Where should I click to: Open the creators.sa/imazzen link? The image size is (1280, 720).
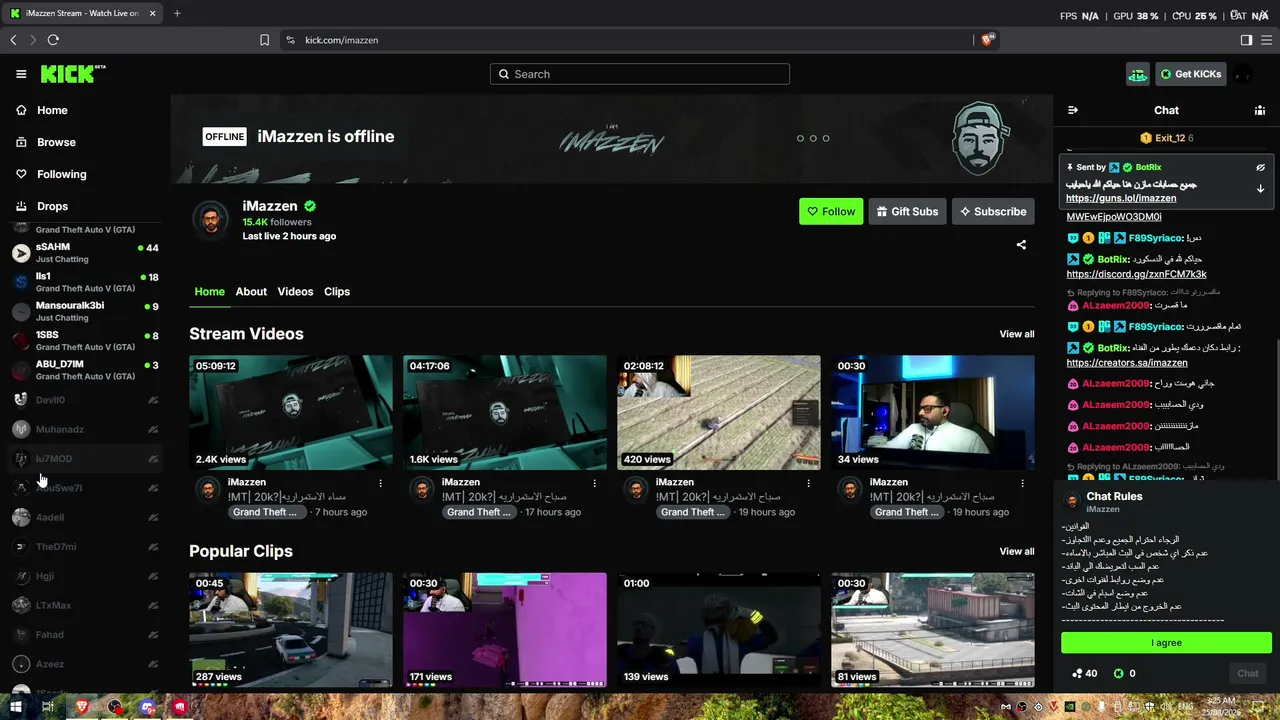(1127, 363)
